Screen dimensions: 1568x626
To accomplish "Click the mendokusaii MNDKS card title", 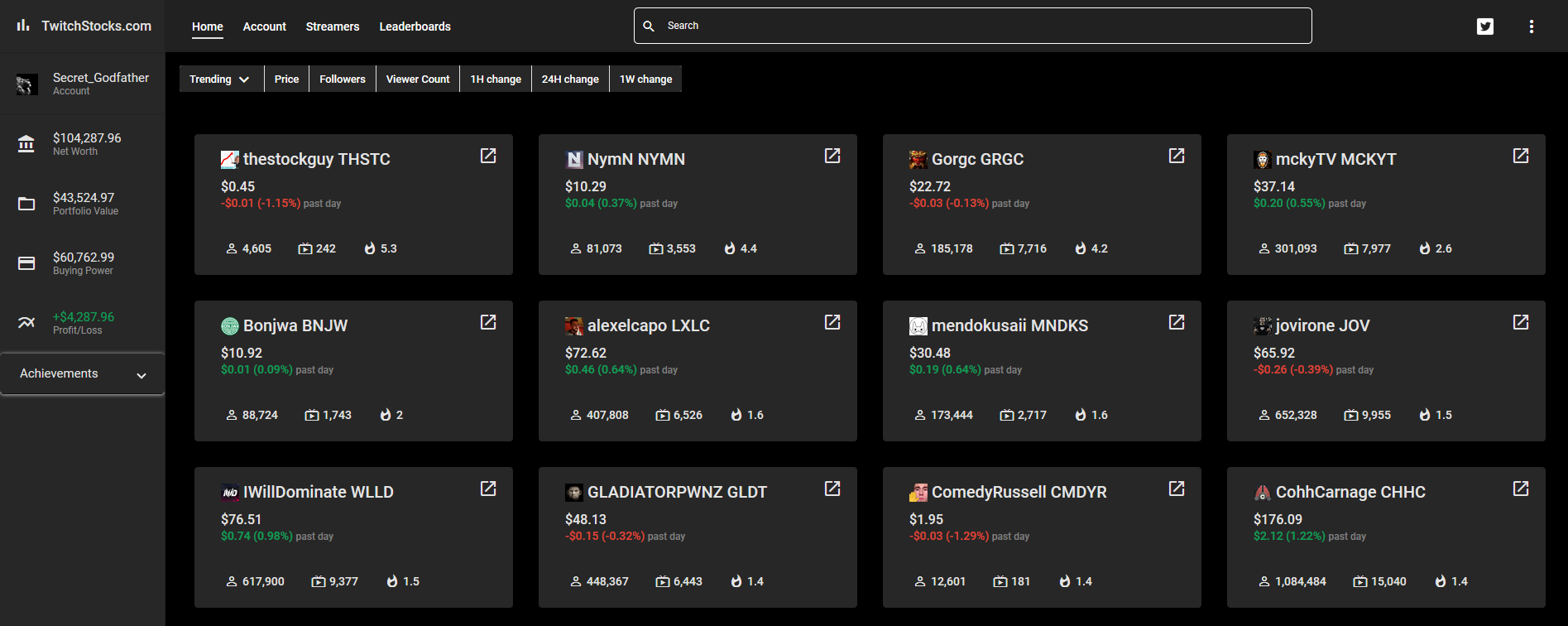I will coord(1010,325).
